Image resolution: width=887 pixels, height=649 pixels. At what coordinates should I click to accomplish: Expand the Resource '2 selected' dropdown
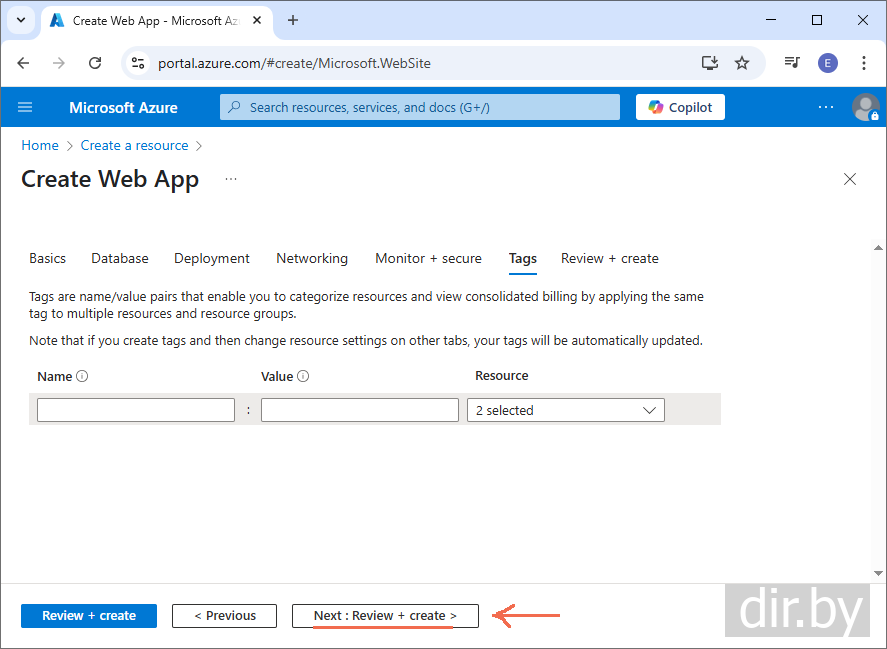point(566,410)
